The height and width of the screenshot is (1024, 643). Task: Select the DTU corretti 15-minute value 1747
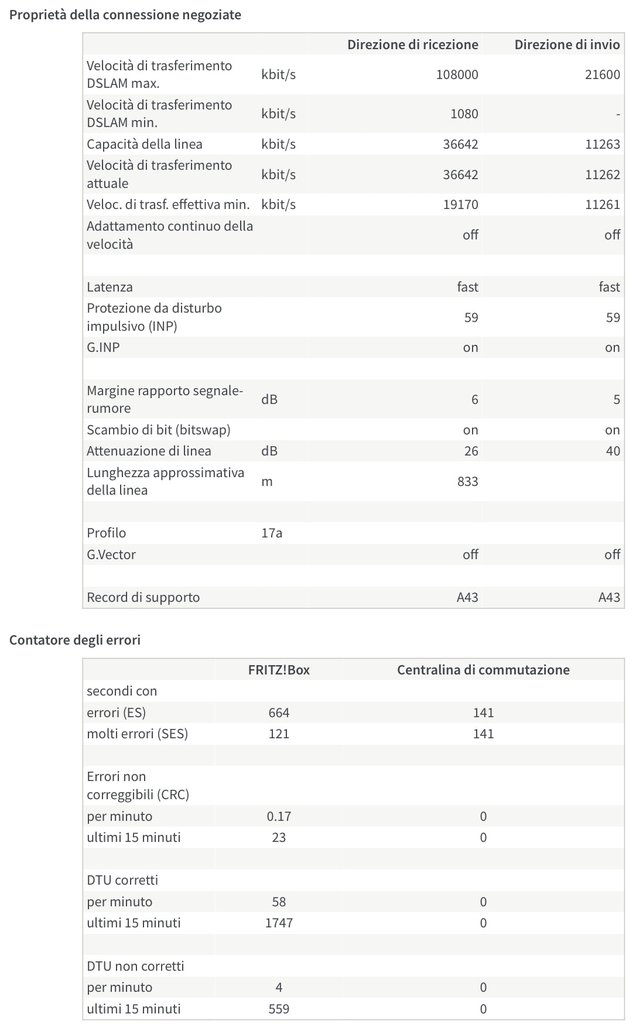coord(279,922)
